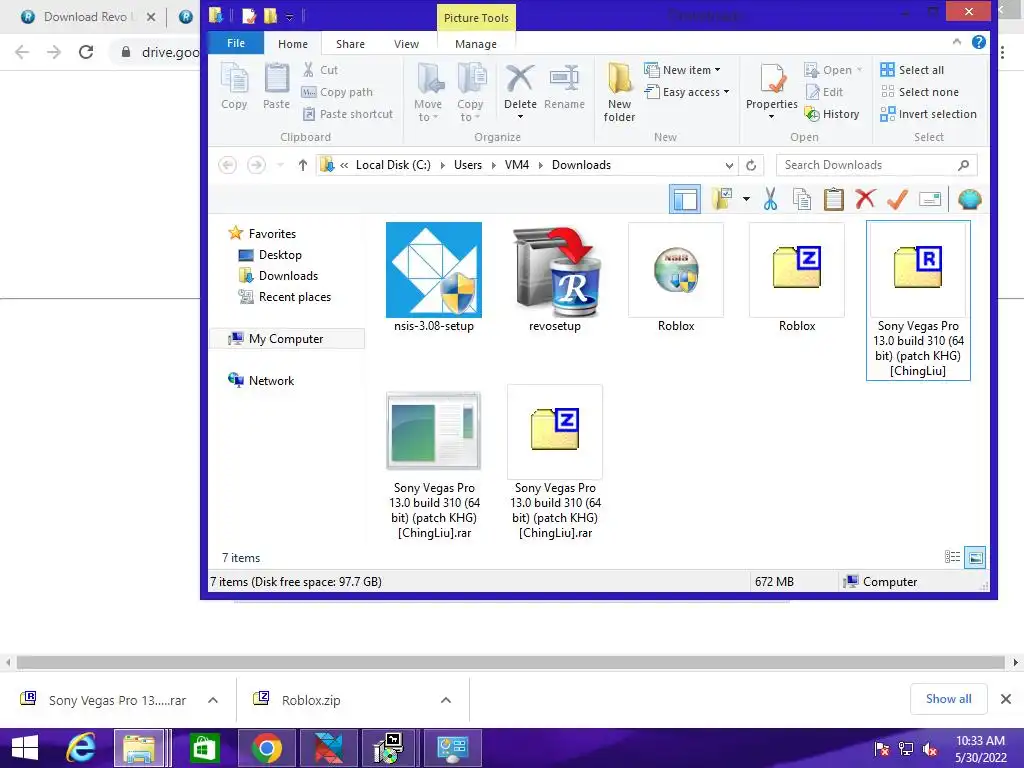Click the clipboard paste icon in toolbar
Viewport: 1024px width, 768px height.
click(x=833, y=199)
